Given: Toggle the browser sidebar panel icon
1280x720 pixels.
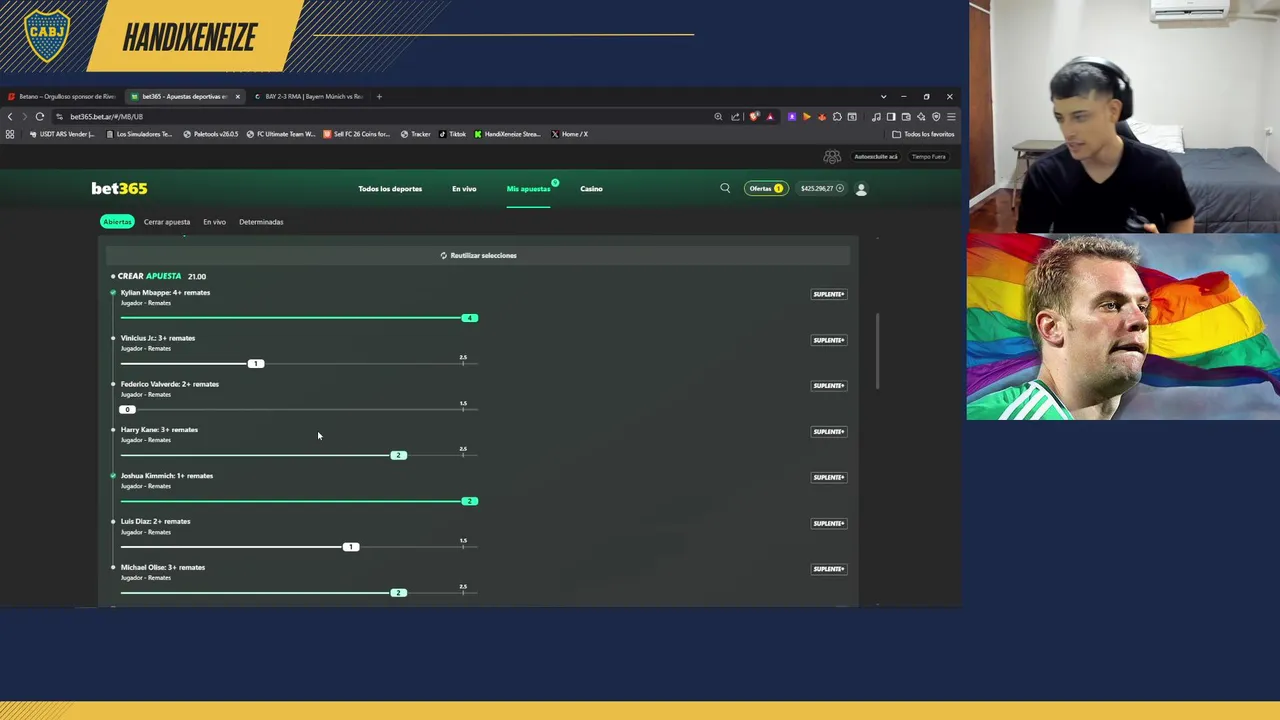Looking at the screenshot, I should point(891,117).
